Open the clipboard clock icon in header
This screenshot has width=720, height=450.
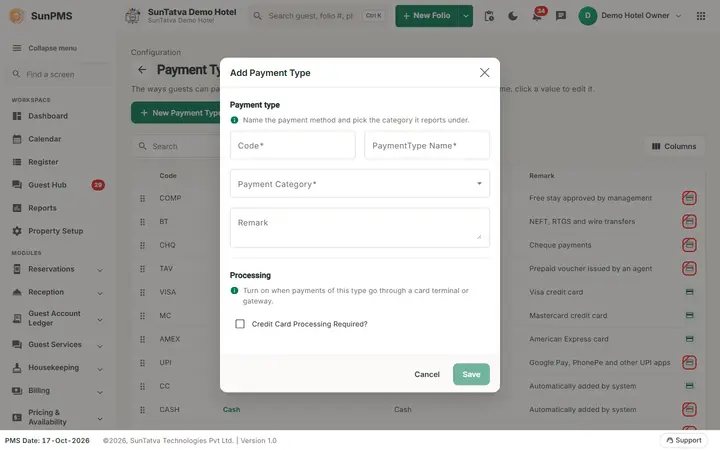[489, 16]
